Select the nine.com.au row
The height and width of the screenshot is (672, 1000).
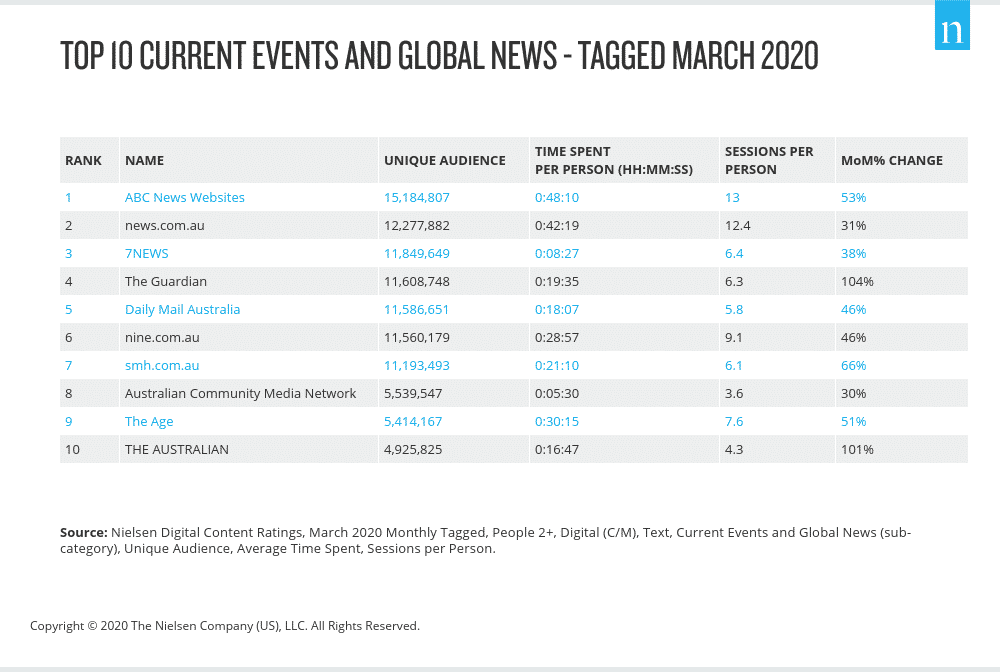161,337
